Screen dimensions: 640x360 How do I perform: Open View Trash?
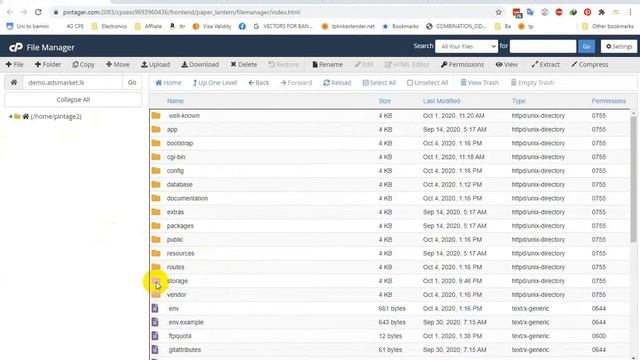click(480, 83)
